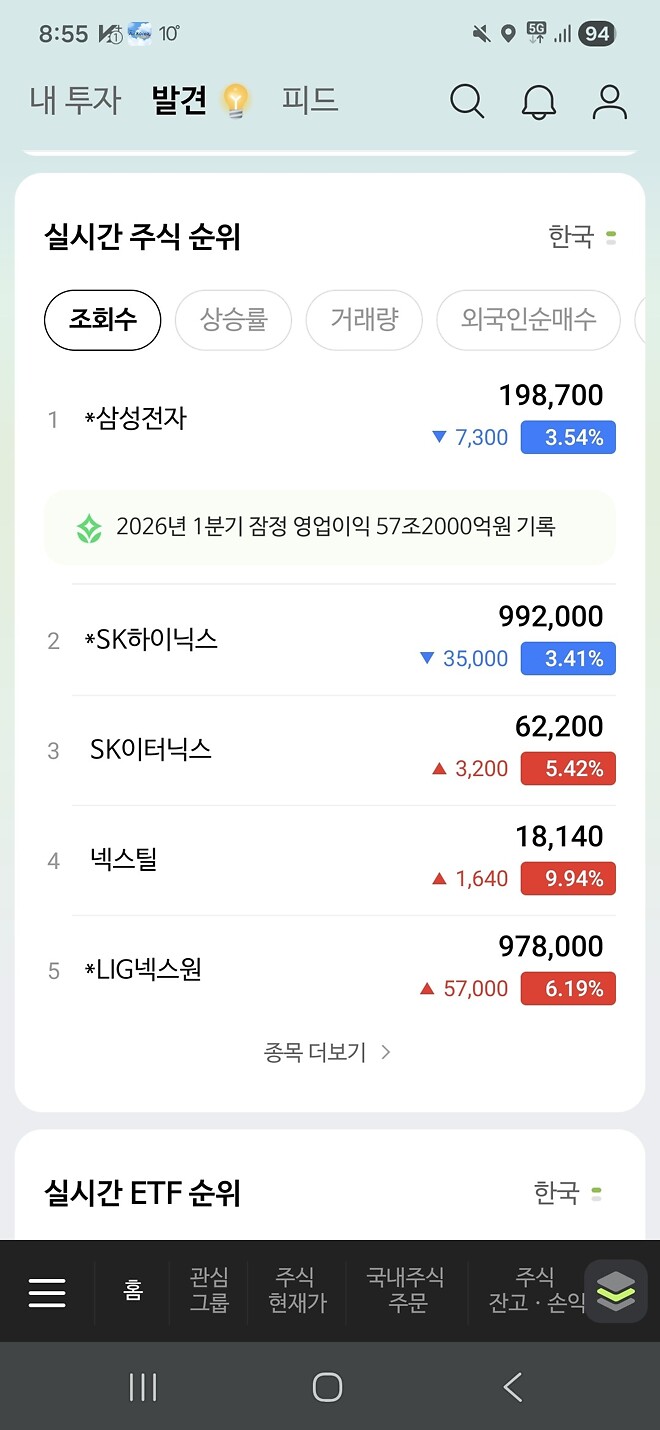Tap 주식 현재가 in the bottom toolbar

click(297, 1291)
